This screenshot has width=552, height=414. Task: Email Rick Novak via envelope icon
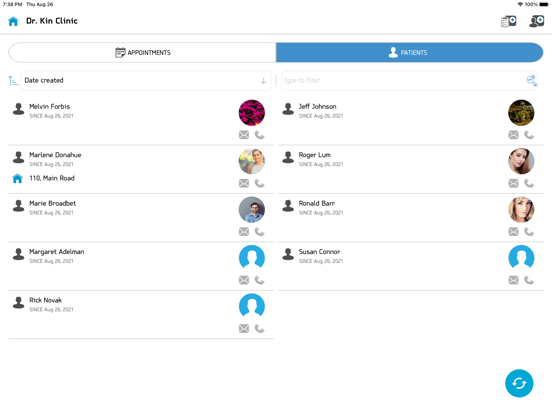tap(244, 328)
